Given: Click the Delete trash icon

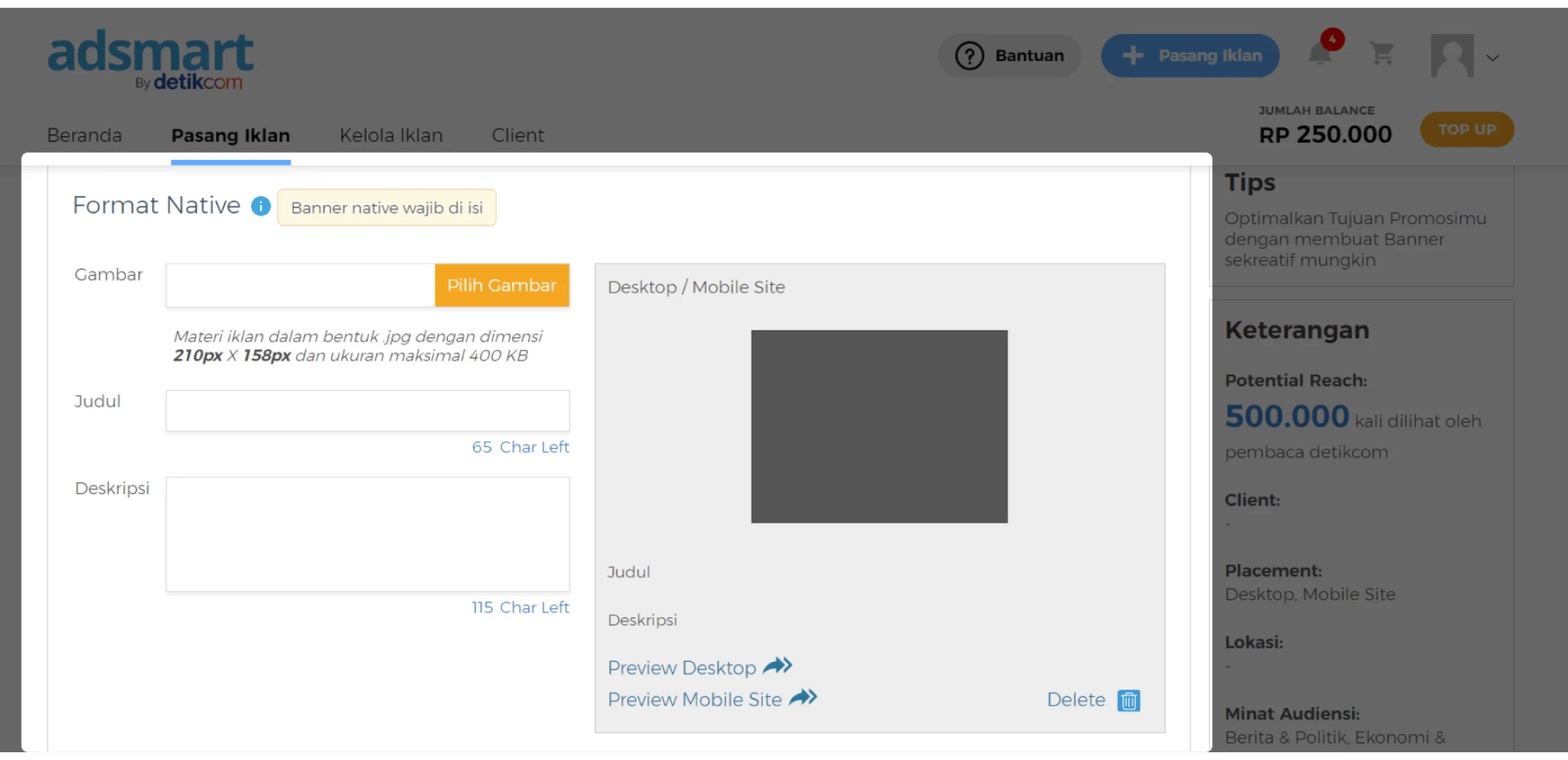Looking at the screenshot, I should [x=1129, y=700].
